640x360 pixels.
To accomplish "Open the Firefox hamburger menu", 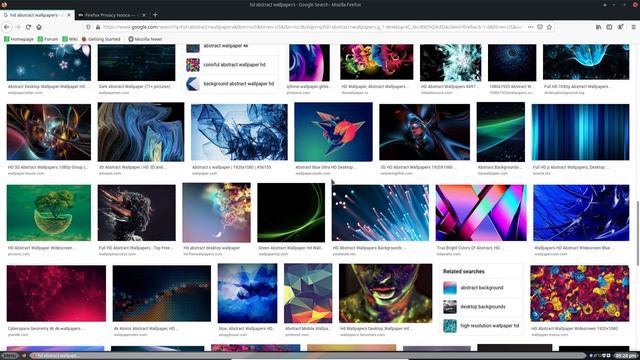I will (x=633, y=27).
